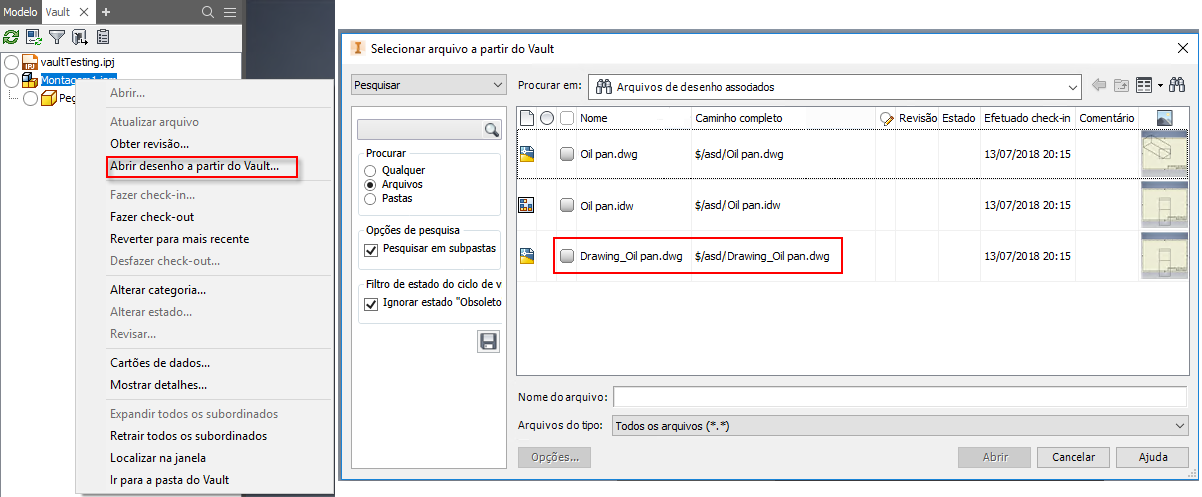Open the hamburger menu in browser header
Image resolution: width=1202 pixels, height=497 pixels.
(x=230, y=12)
